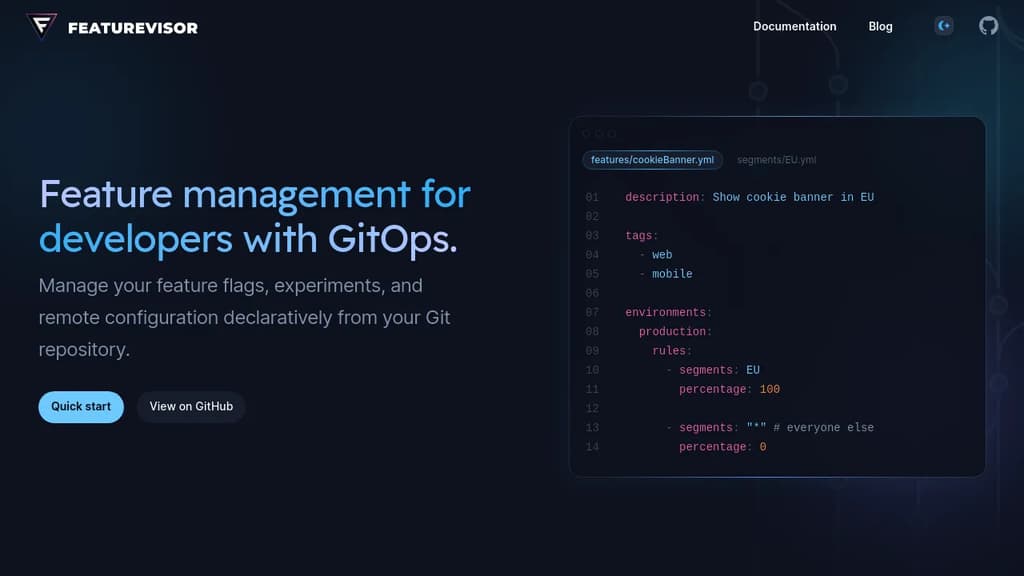
Task: Open the Blog menu item
Action: tap(880, 26)
